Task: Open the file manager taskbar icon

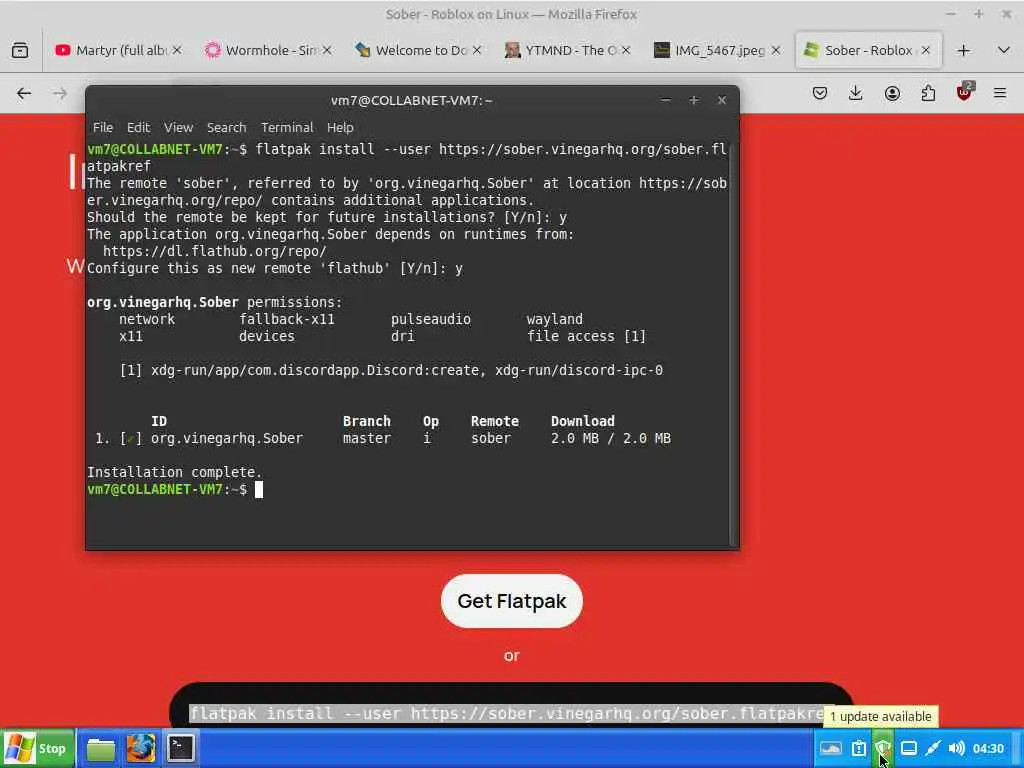Action: (101, 748)
